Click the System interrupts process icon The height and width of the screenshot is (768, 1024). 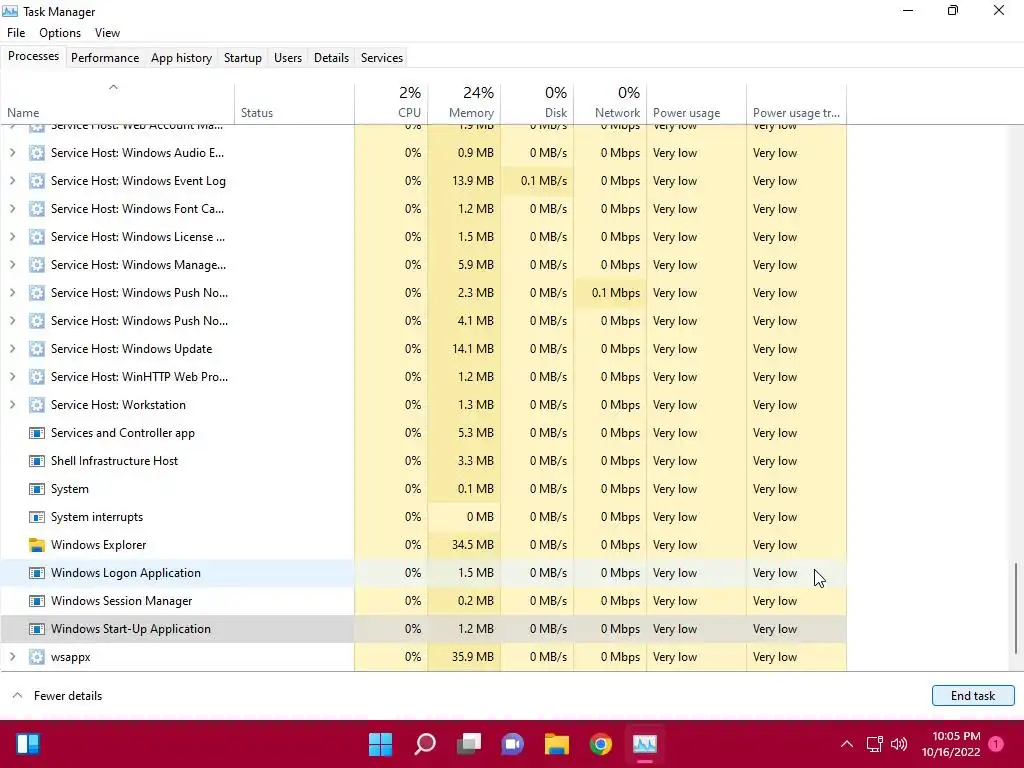[37, 517]
